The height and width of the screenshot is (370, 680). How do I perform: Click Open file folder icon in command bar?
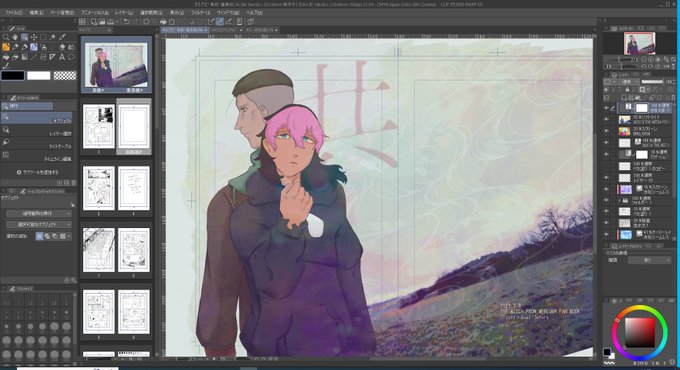[x=102, y=22]
